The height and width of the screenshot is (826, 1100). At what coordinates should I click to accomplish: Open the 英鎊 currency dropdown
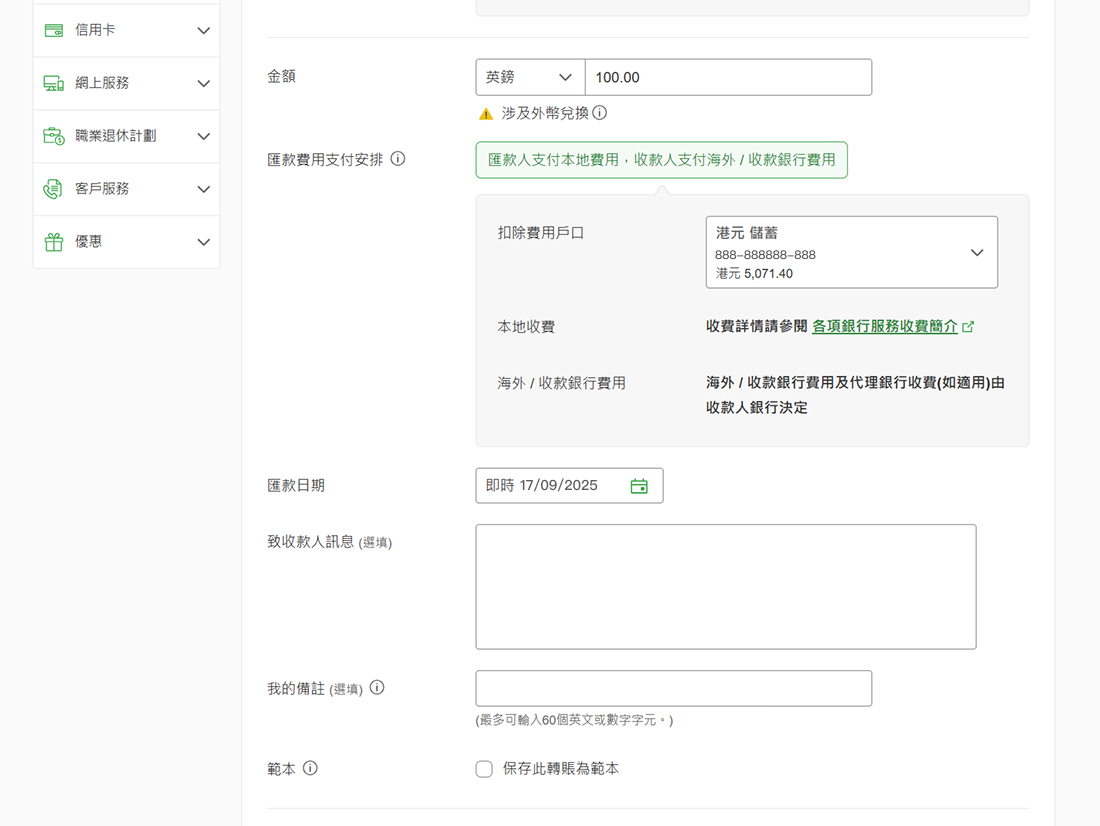click(530, 78)
